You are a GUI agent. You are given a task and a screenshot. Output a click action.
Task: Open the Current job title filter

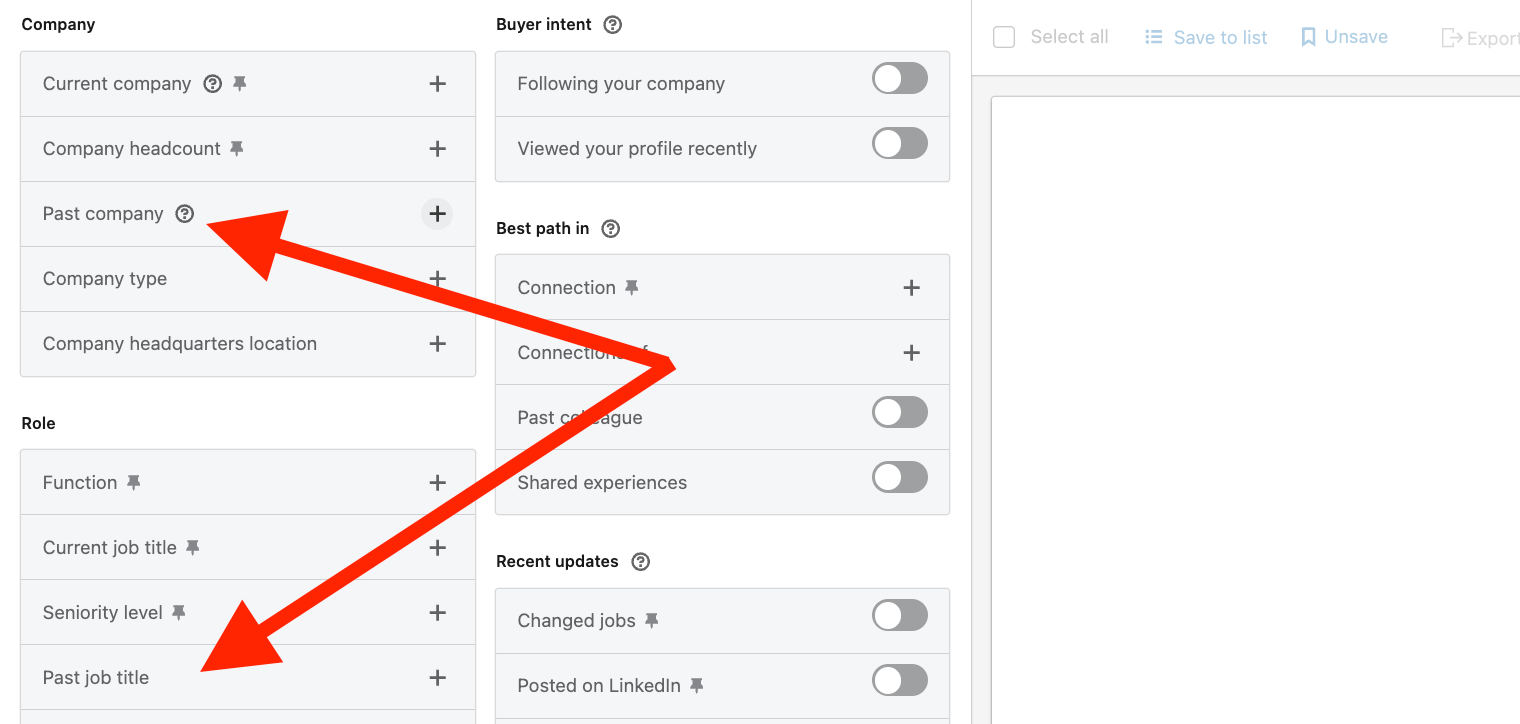tap(437, 547)
